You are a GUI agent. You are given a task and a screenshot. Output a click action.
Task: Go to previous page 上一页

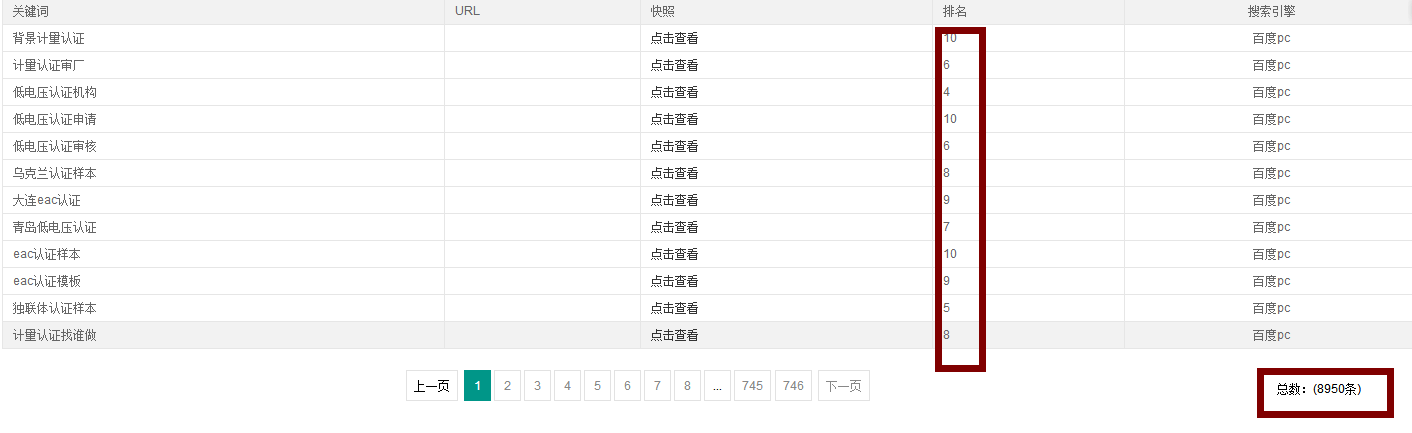click(x=432, y=386)
